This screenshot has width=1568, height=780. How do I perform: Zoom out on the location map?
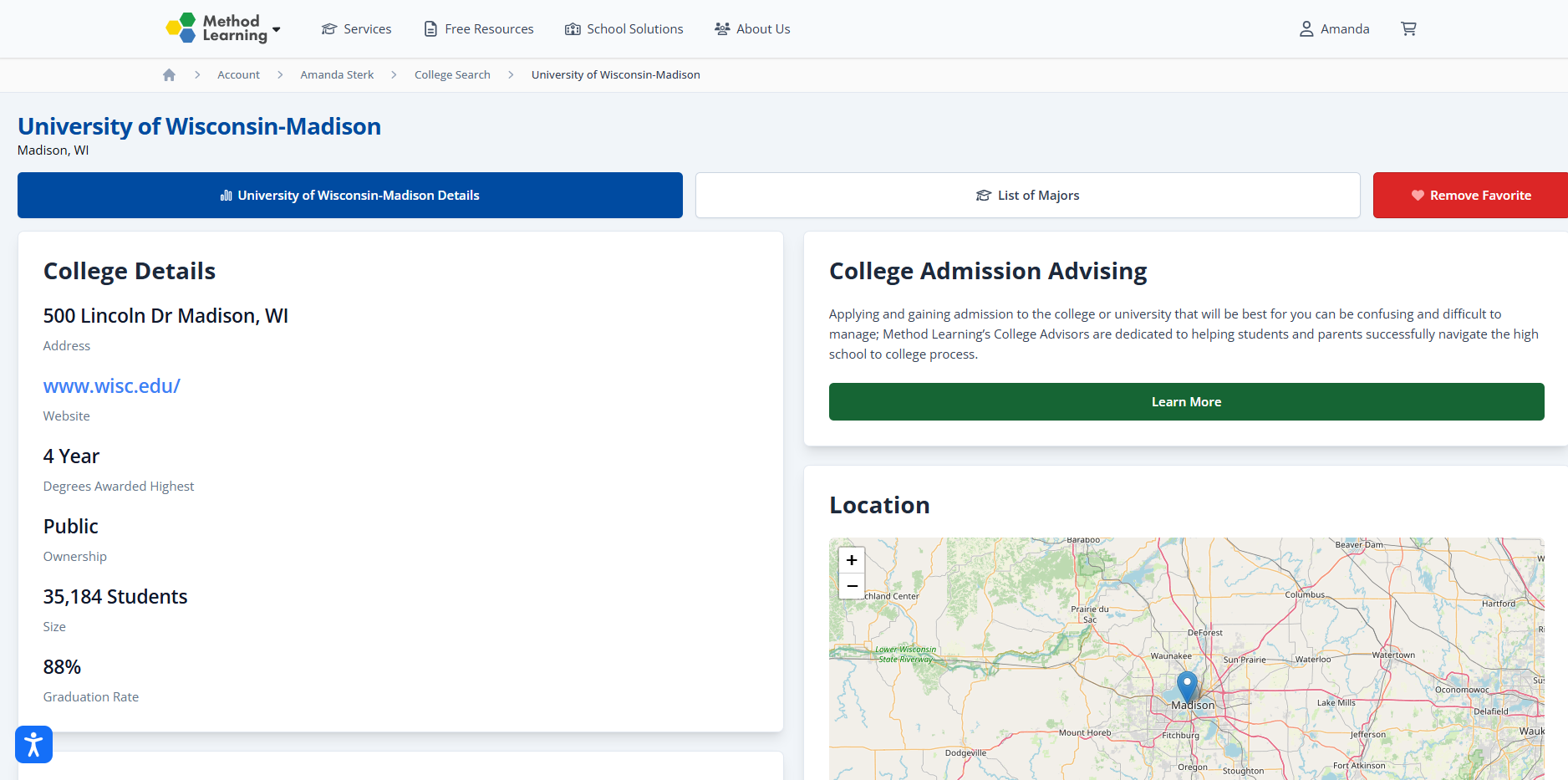(x=852, y=586)
